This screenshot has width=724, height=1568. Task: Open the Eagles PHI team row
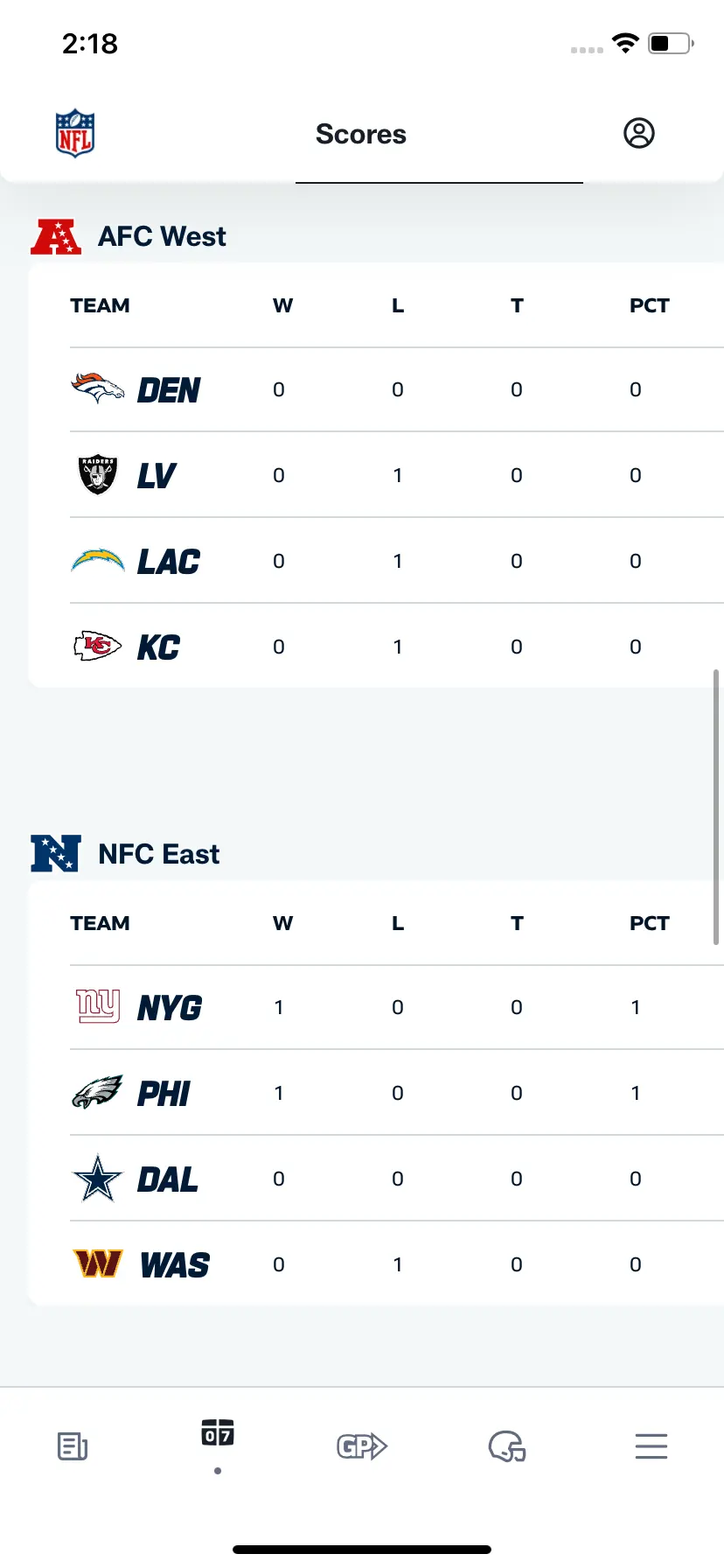pyautogui.click(x=397, y=1093)
